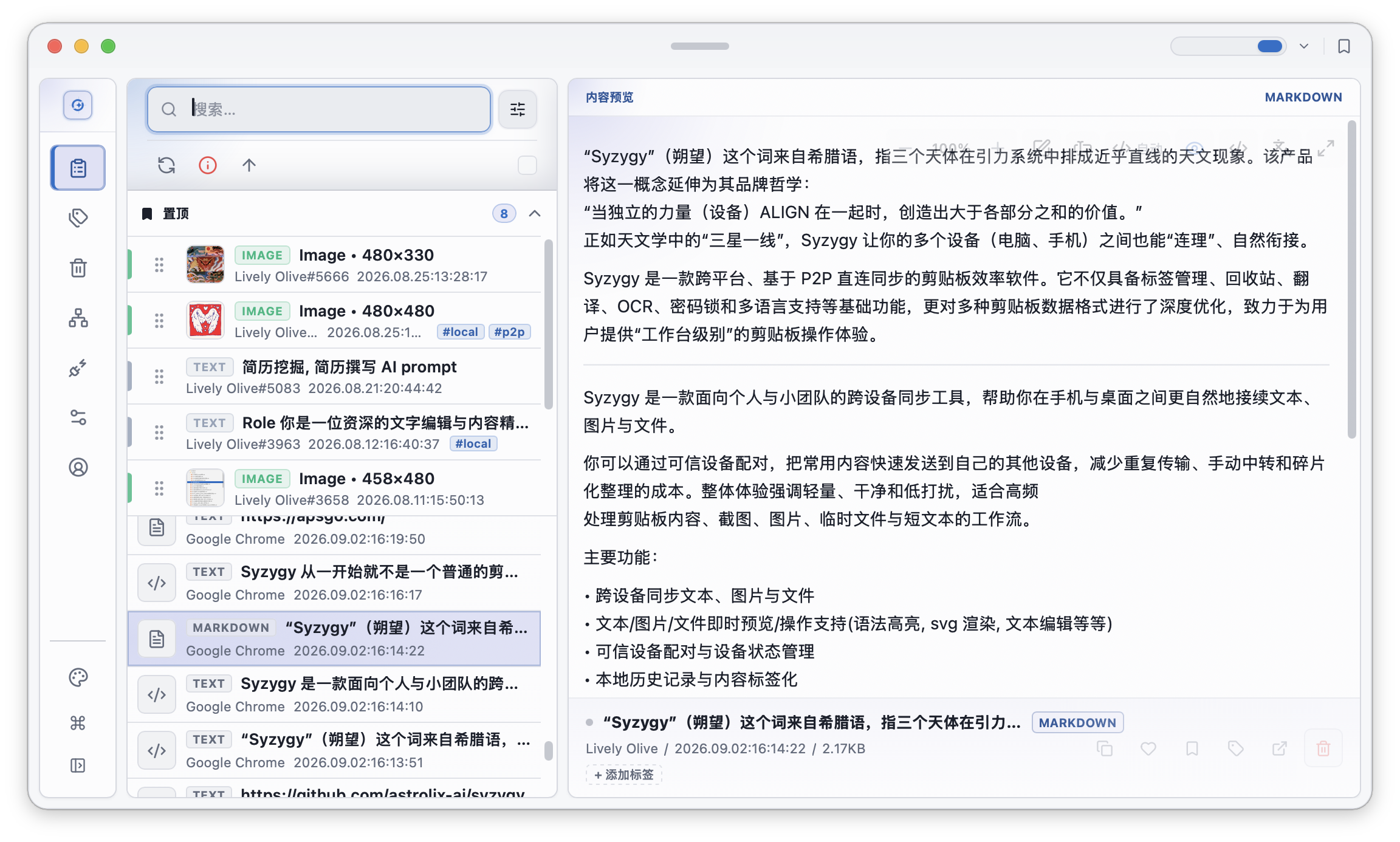The width and height of the screenshot is (1400, 842).
Task: Click code icon of 16:16:17 Syzygy item
Action: click(157, 583)
